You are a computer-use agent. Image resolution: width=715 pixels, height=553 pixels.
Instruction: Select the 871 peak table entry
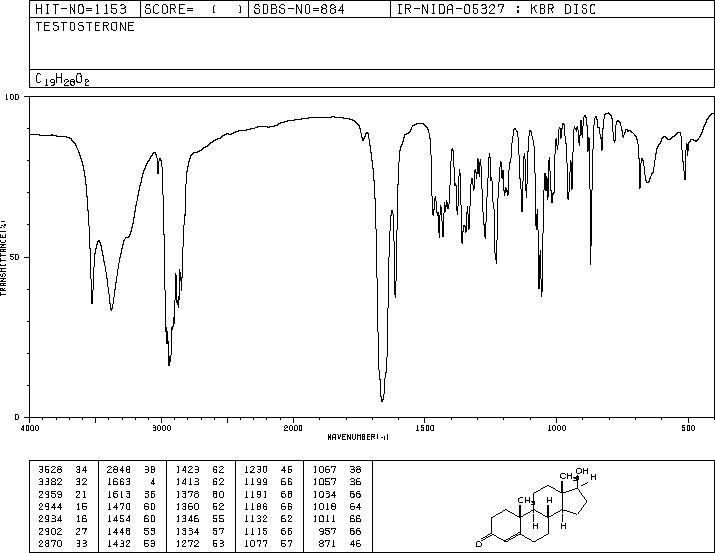340,543
